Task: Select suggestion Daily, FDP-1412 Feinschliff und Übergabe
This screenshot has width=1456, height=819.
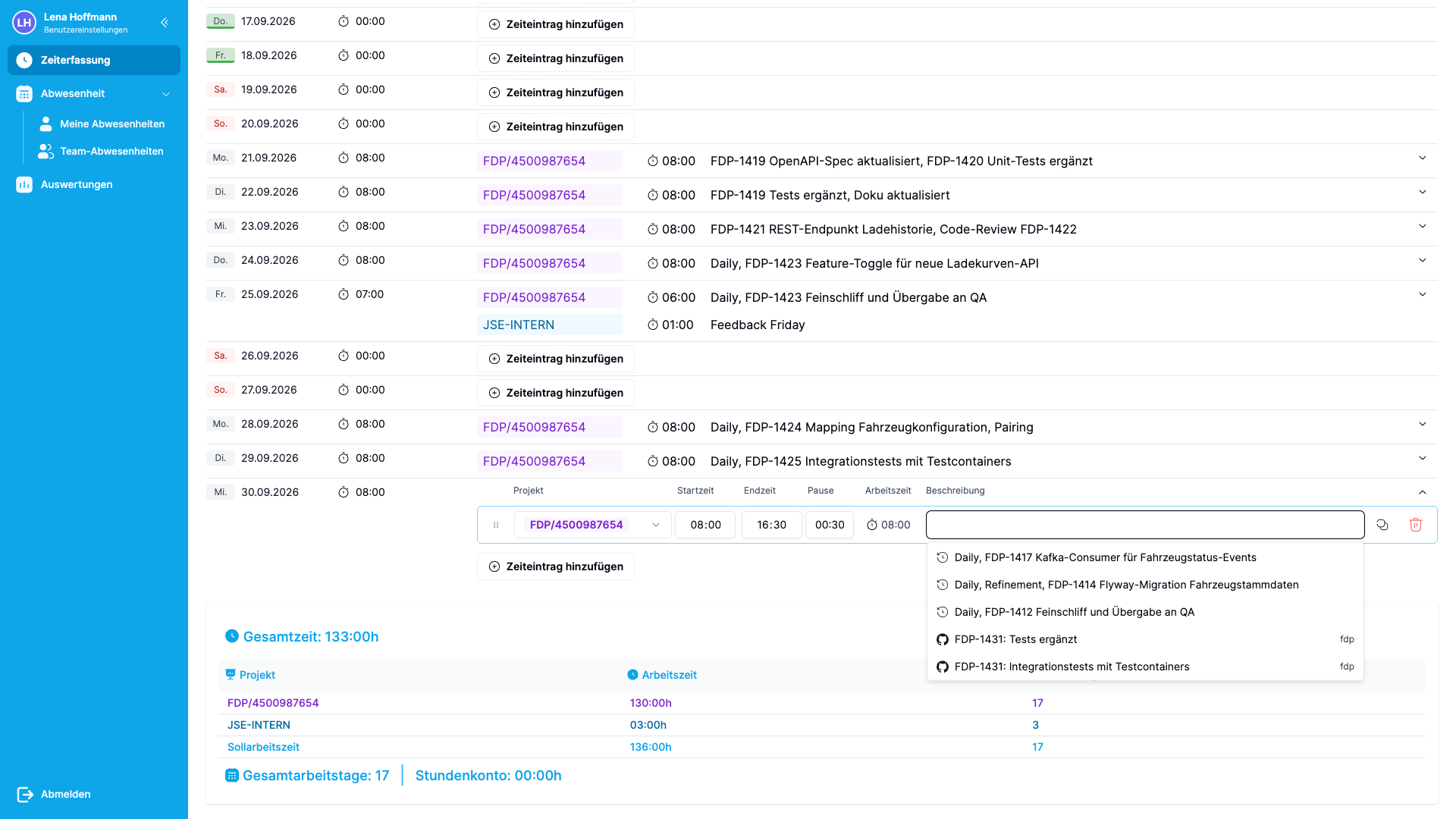Action: (1145, 612)
